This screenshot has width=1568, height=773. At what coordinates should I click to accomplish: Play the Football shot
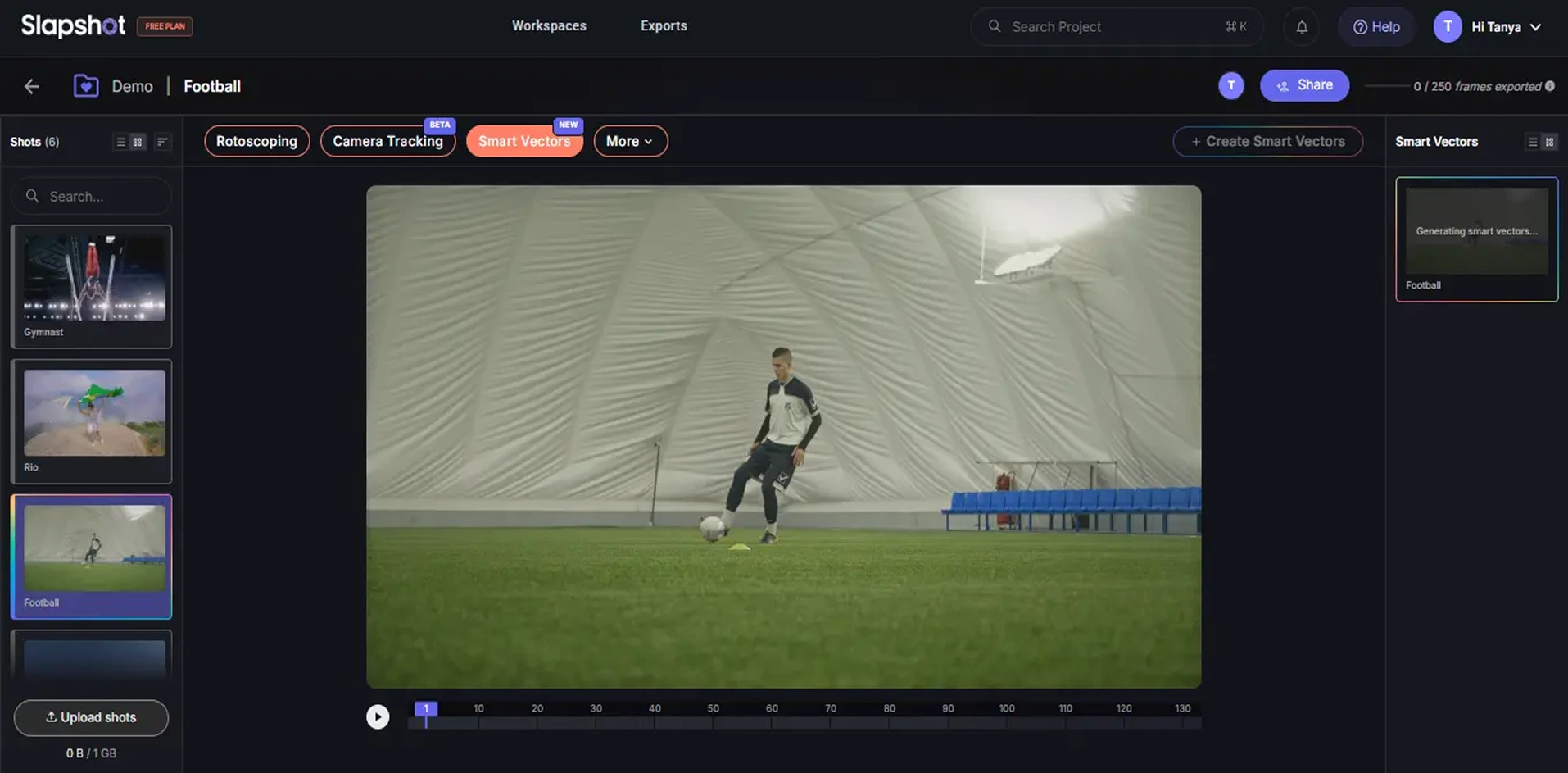377,716
